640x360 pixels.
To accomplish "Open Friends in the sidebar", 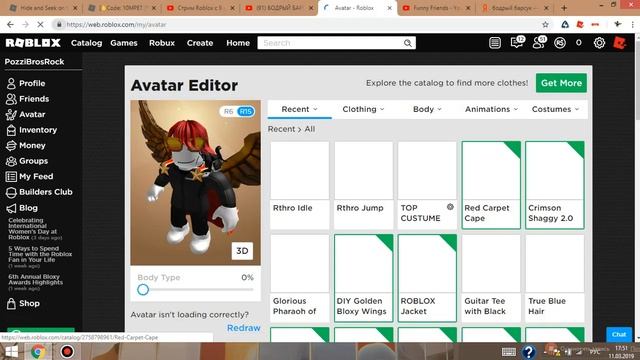I will 27,99.
